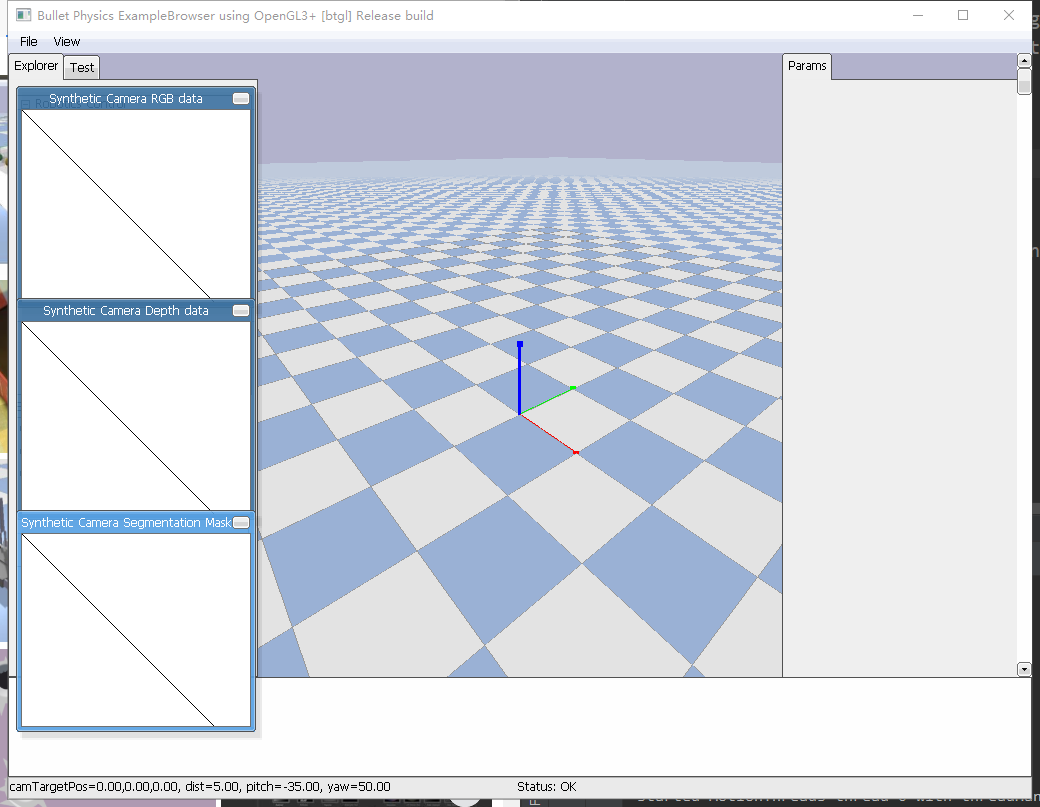Collapse the Synthetic Camera RGB data window

(241, 99)
